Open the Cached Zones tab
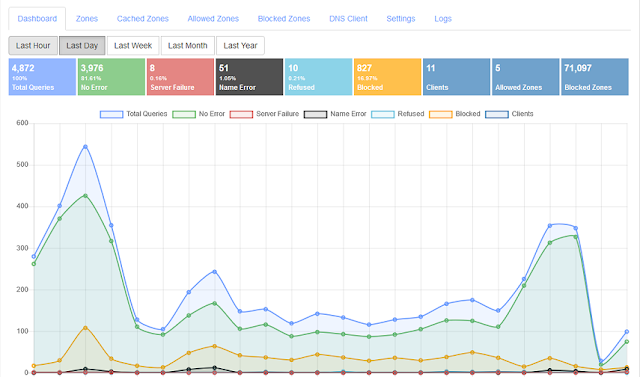Viewport: 640px width, 377px height. tap(143, 19)
